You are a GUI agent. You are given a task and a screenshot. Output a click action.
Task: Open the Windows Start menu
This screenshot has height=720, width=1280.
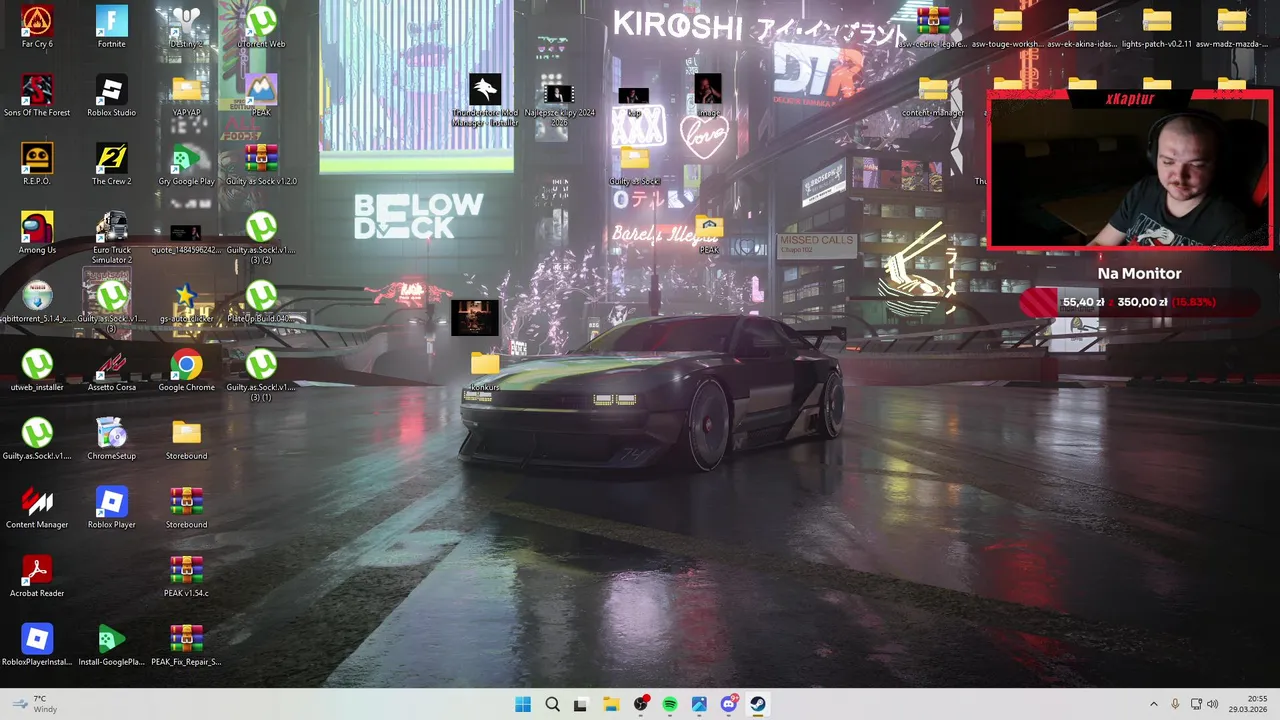click(x=523, y=704)
